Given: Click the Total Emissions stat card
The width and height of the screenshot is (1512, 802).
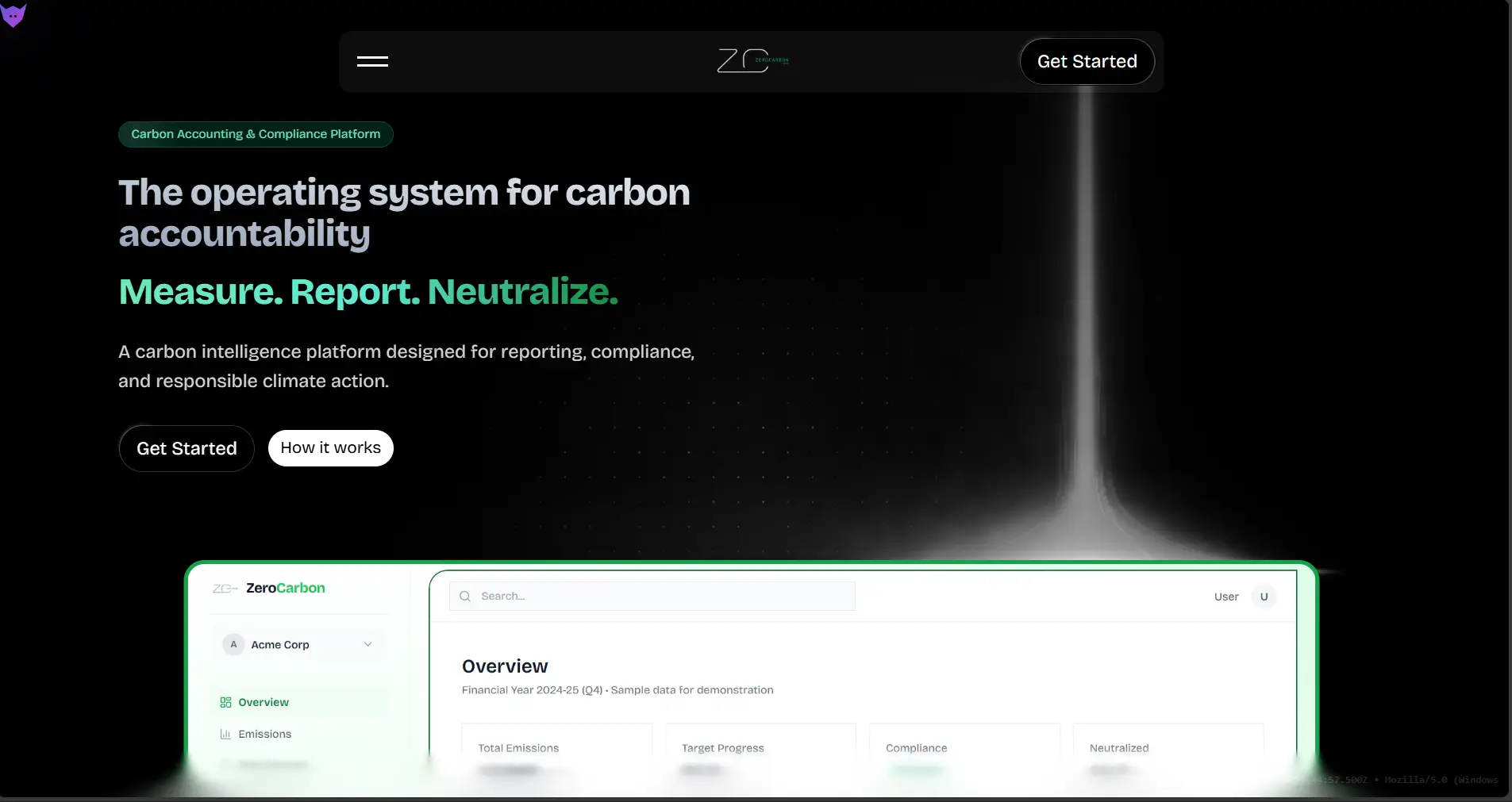Looking at the screenshot, I should tap(556, 748).
